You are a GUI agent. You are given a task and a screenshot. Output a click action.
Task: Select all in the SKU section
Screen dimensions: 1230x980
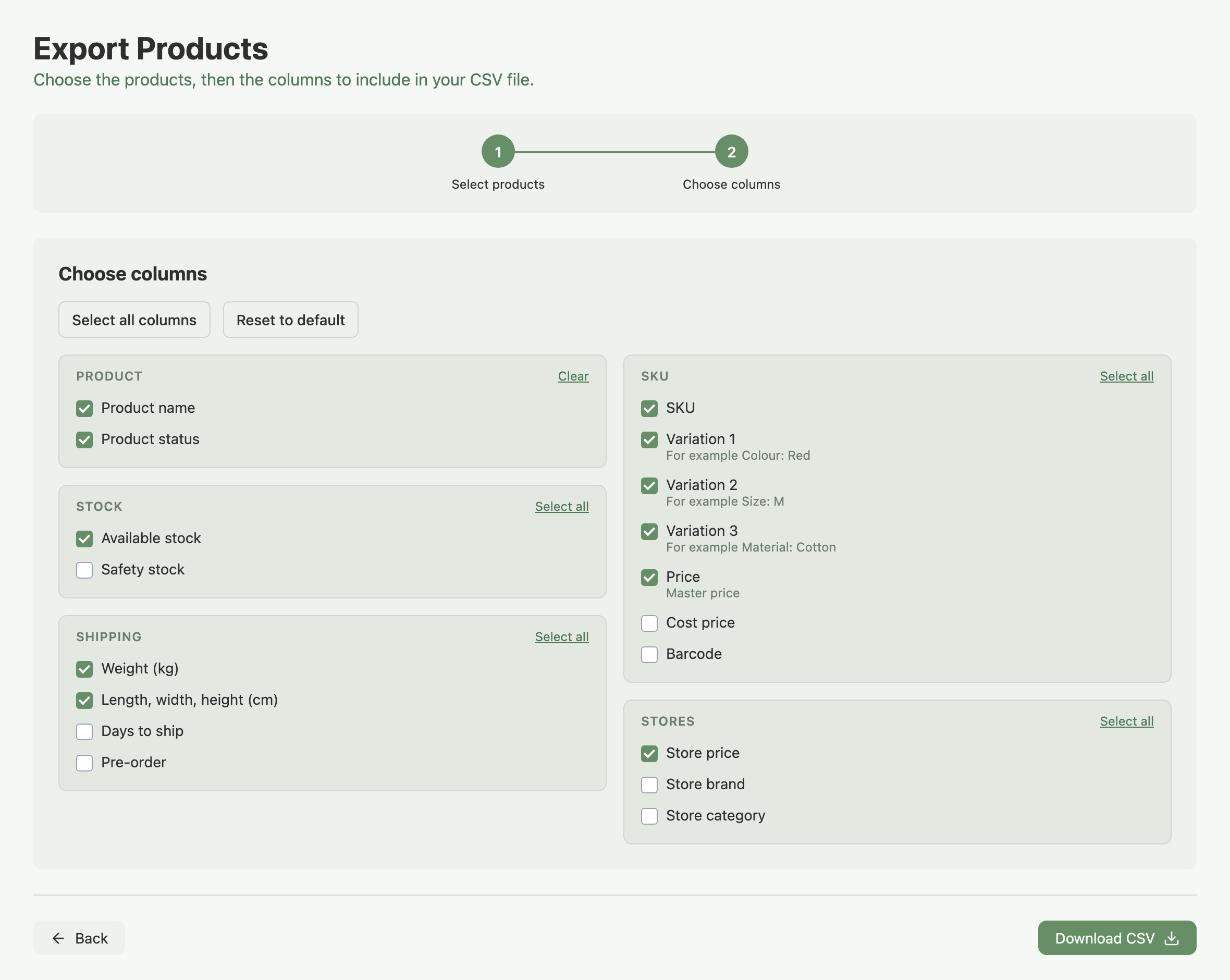pyautogui.click(x=1126, y=376)
